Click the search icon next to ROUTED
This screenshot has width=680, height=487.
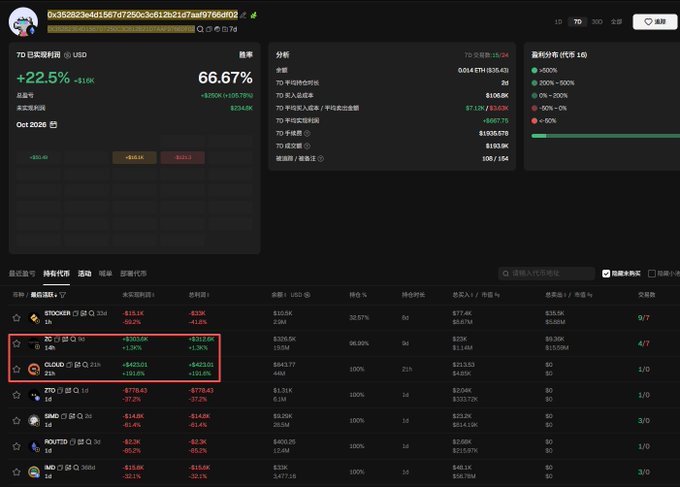[x=89, y=441]
